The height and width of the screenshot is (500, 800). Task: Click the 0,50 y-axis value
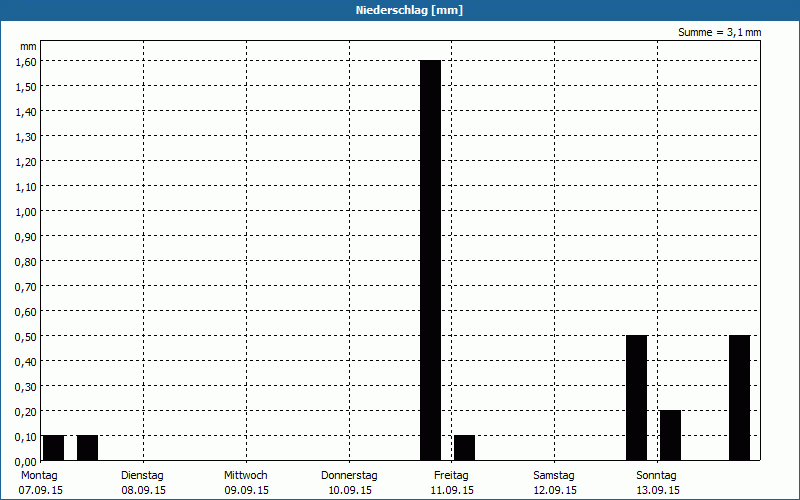click(x=26, y=337)
